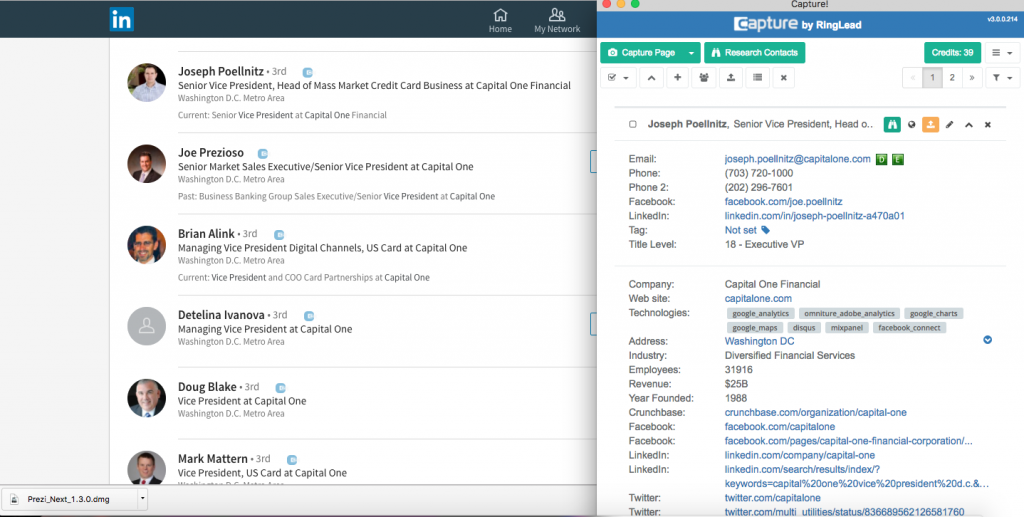Click the list view toolbar icon
This screenshot has height=517, width=1024.
tap(758, 78)
